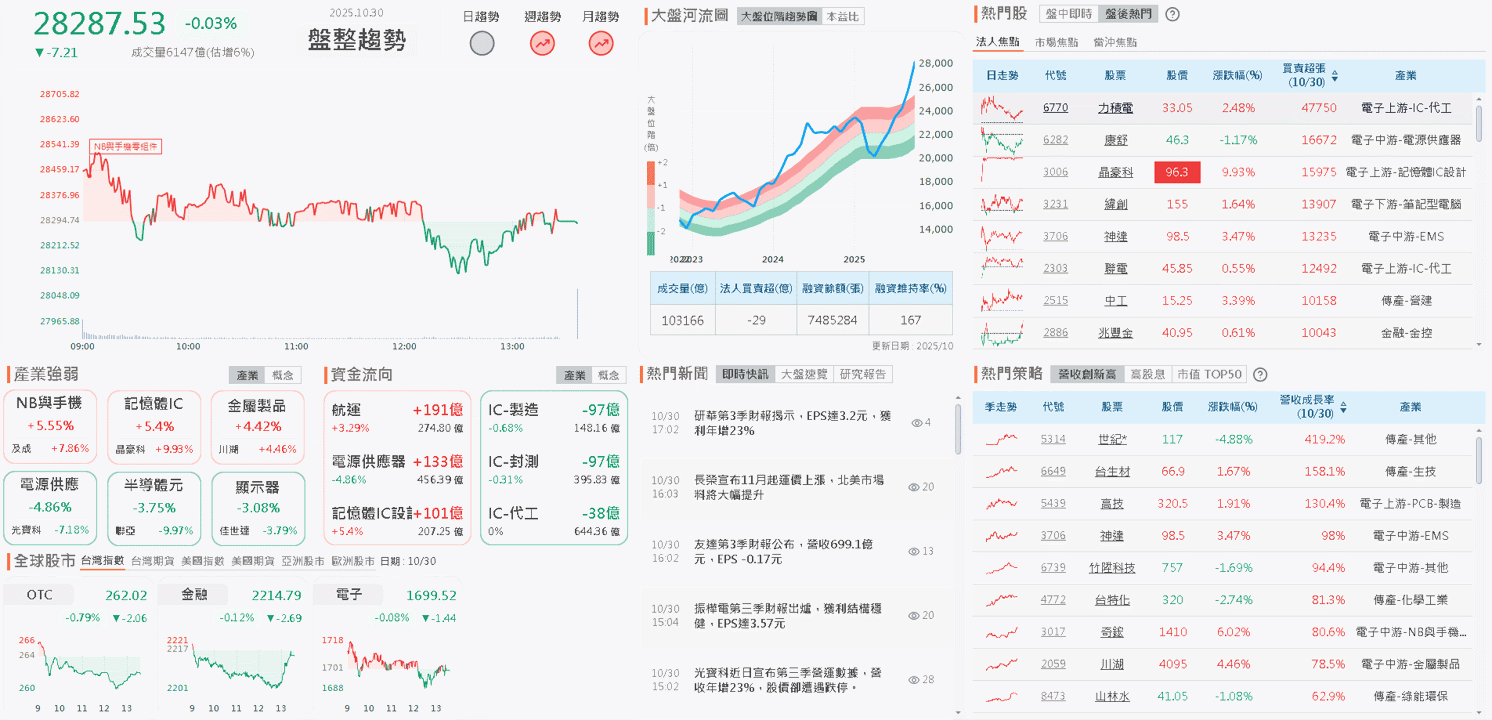This screenshot has height=720, width=1492.
Task: Click the IC-製造 -97億 fund flow entry
Action: point(553,417)
